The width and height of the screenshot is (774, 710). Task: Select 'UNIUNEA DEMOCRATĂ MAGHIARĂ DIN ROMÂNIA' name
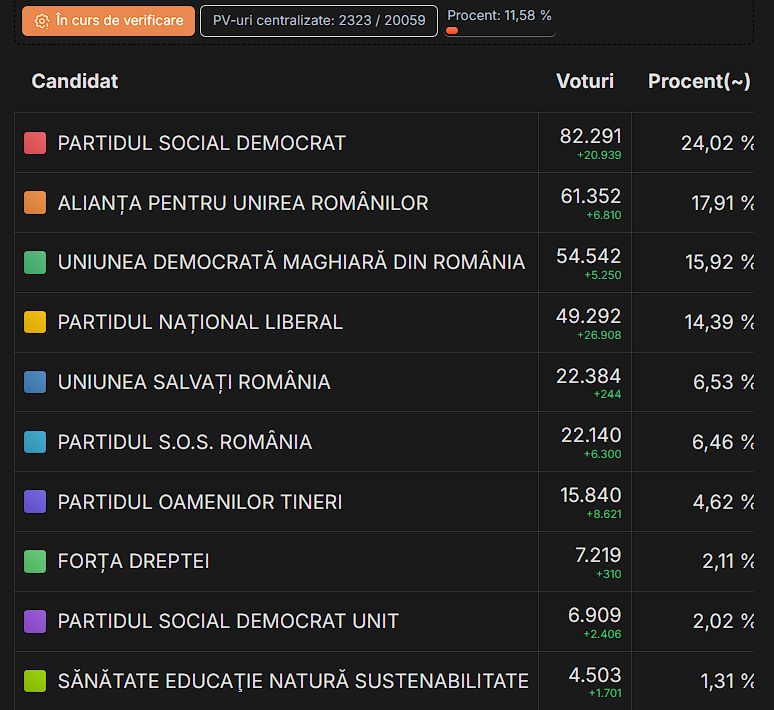click(291, 262)
